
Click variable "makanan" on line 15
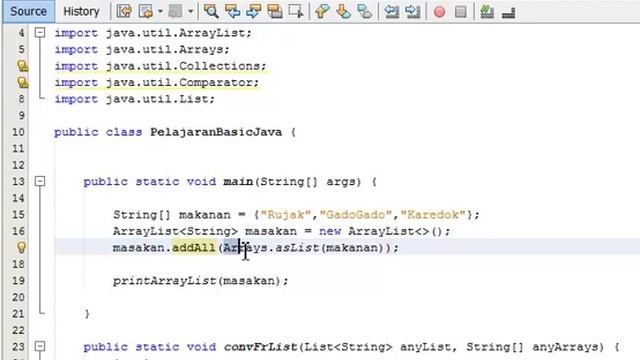click(204, 215)
